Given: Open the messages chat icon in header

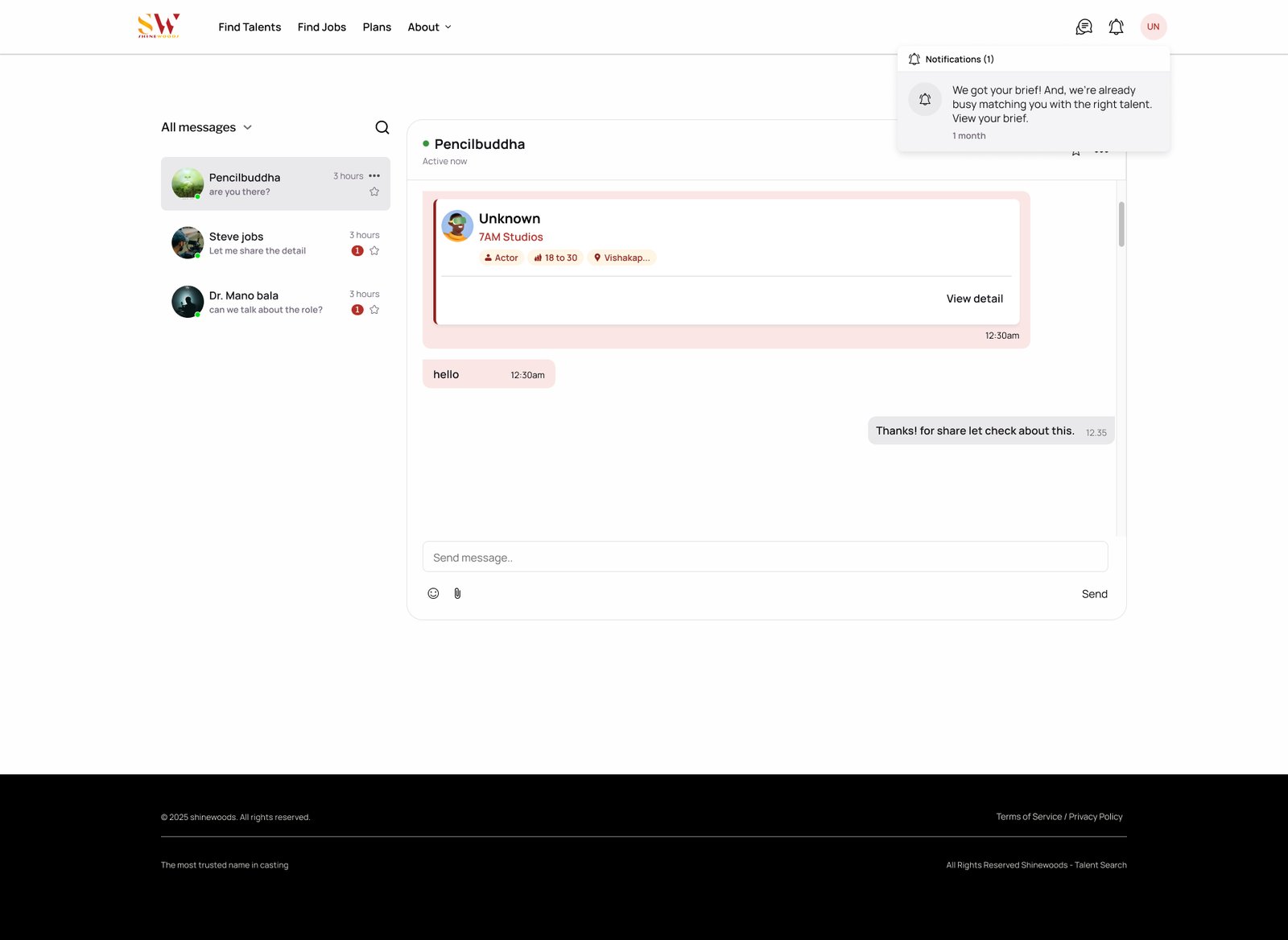Looking at the screenshot, I should pos(1084,27).
